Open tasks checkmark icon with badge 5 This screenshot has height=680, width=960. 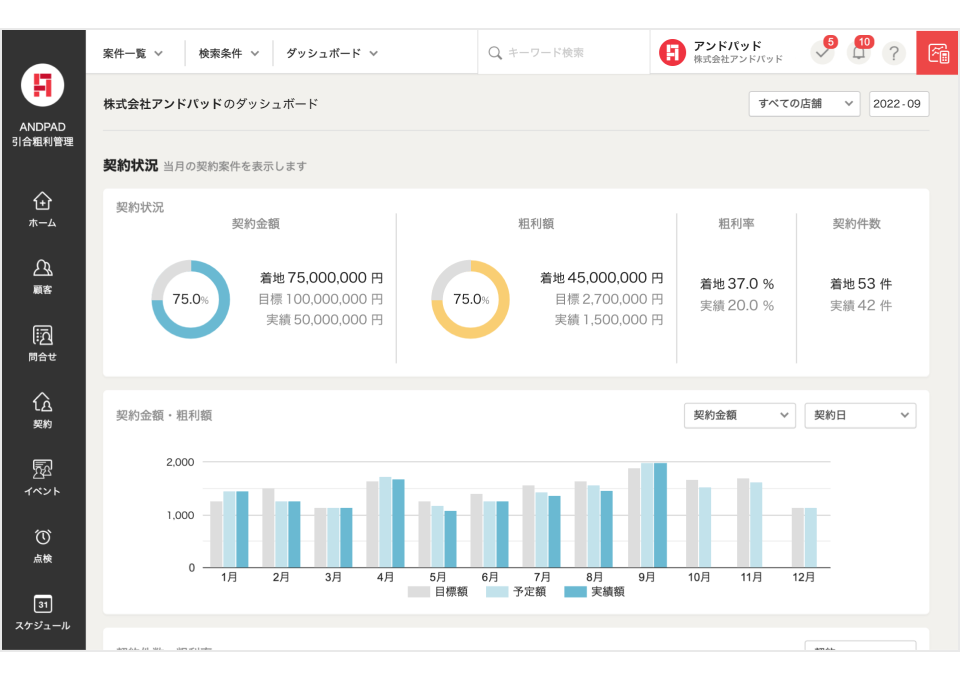822,53
